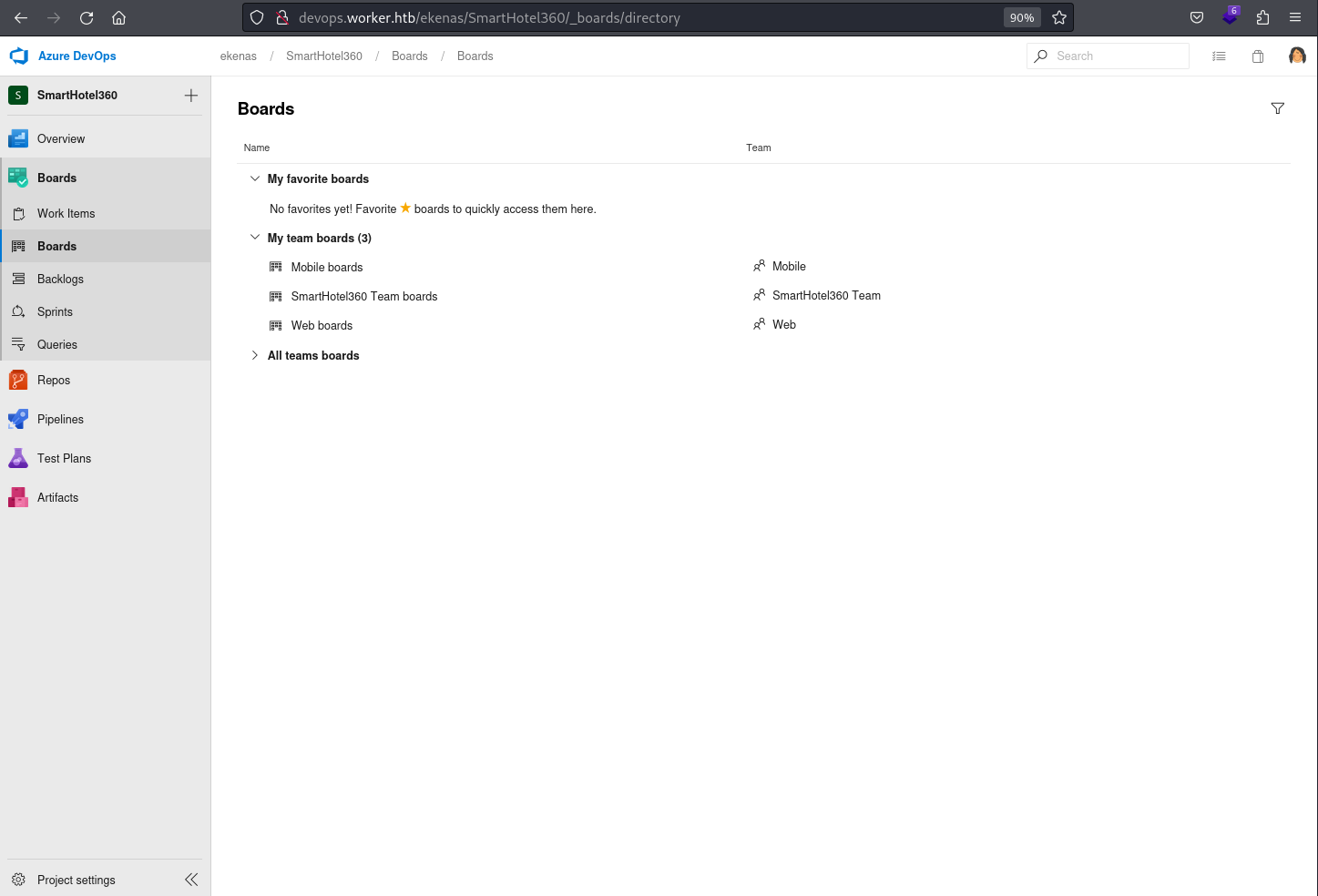This screenshot has width=1318, height=896.
Task: Open Web boards link
Action: pos(322,325)
